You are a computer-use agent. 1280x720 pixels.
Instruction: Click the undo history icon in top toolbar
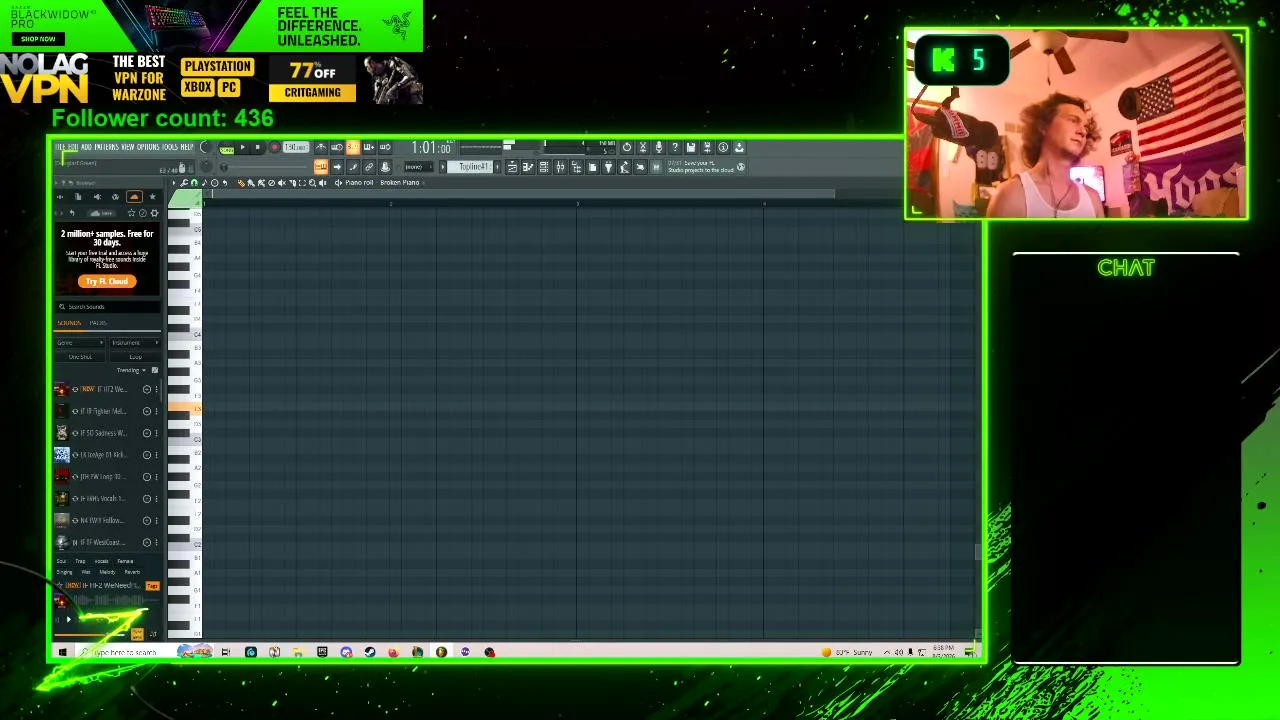coord(627,147)
